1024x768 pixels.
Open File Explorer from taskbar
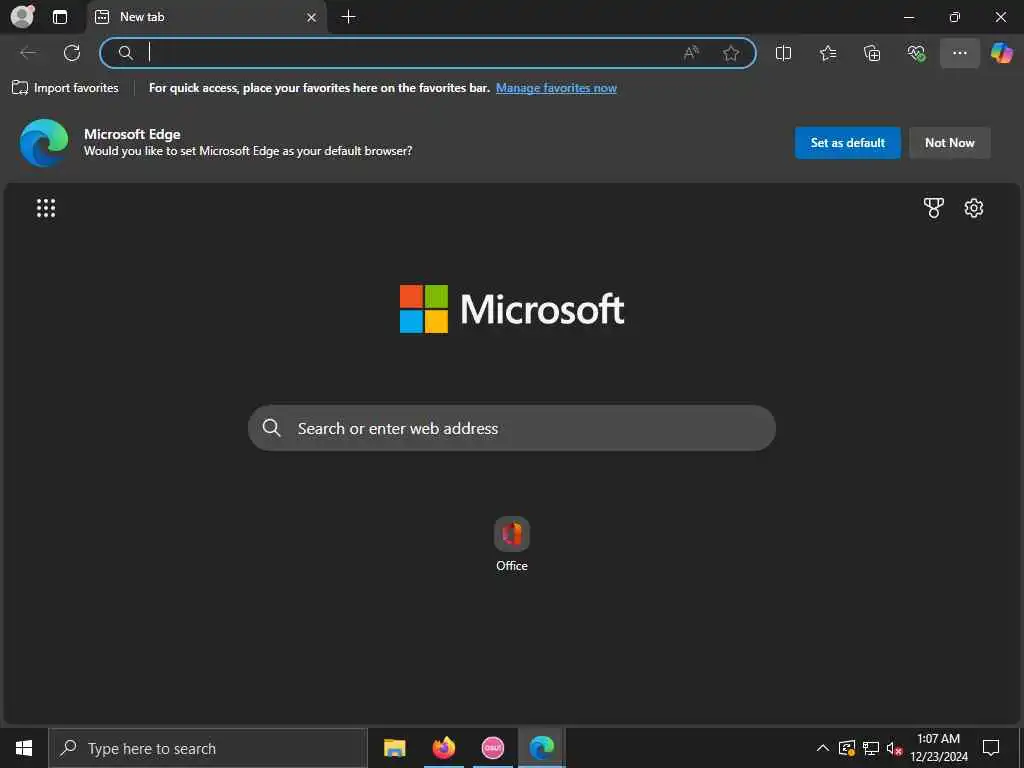pyautogui.click(x=394, y=748)
